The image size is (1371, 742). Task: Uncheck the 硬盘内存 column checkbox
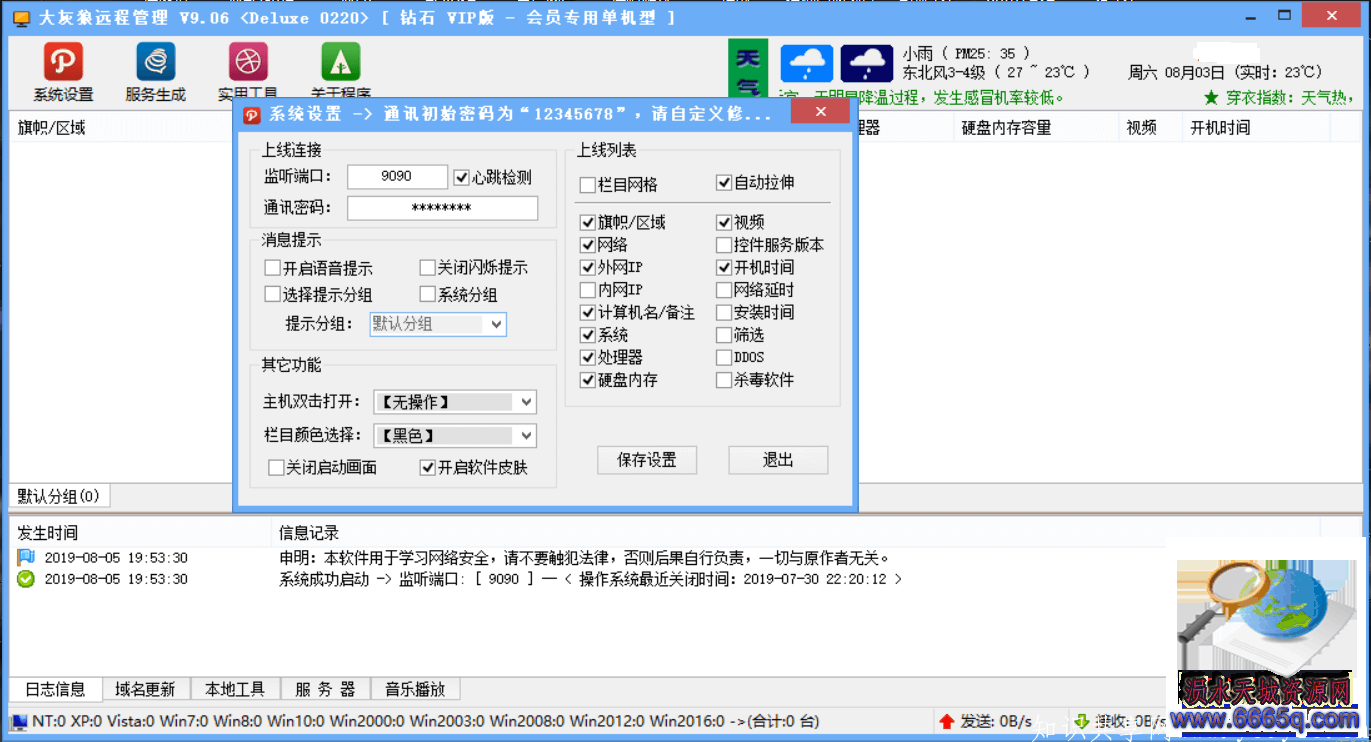(x=588, y=380)
